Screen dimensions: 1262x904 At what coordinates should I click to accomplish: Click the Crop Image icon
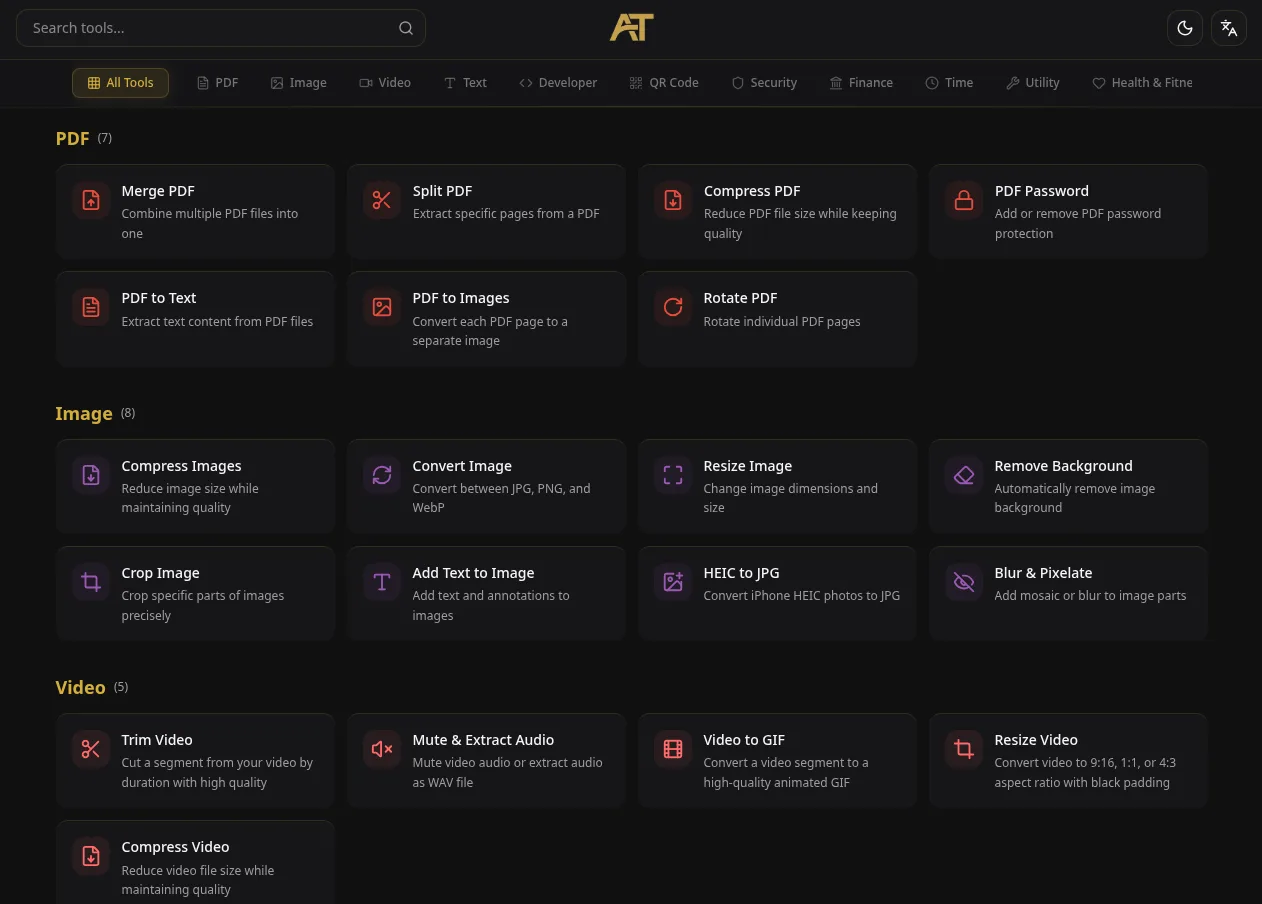click(91, 582)
